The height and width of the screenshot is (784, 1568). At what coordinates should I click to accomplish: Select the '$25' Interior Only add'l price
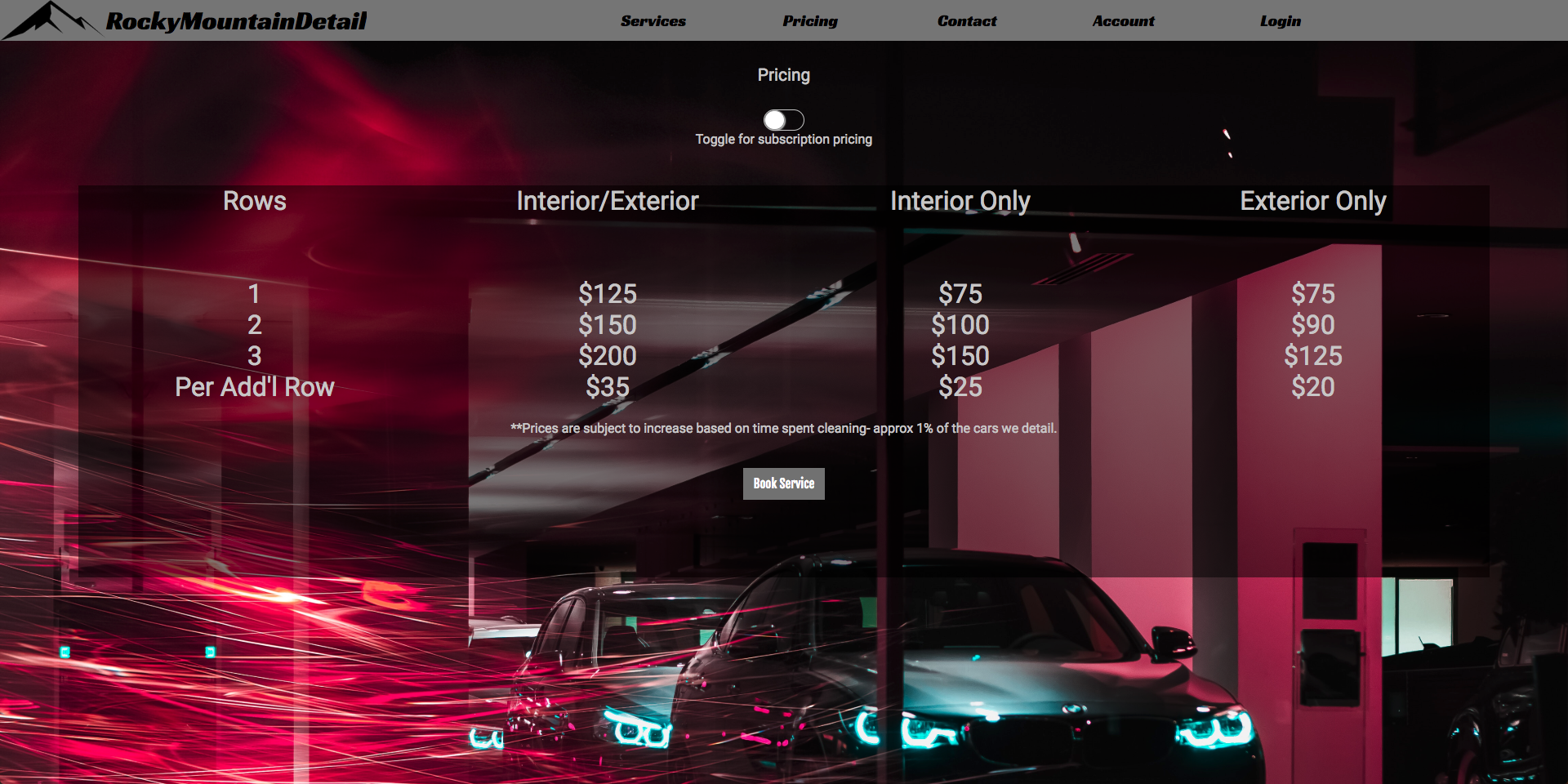tap(960, 387)
